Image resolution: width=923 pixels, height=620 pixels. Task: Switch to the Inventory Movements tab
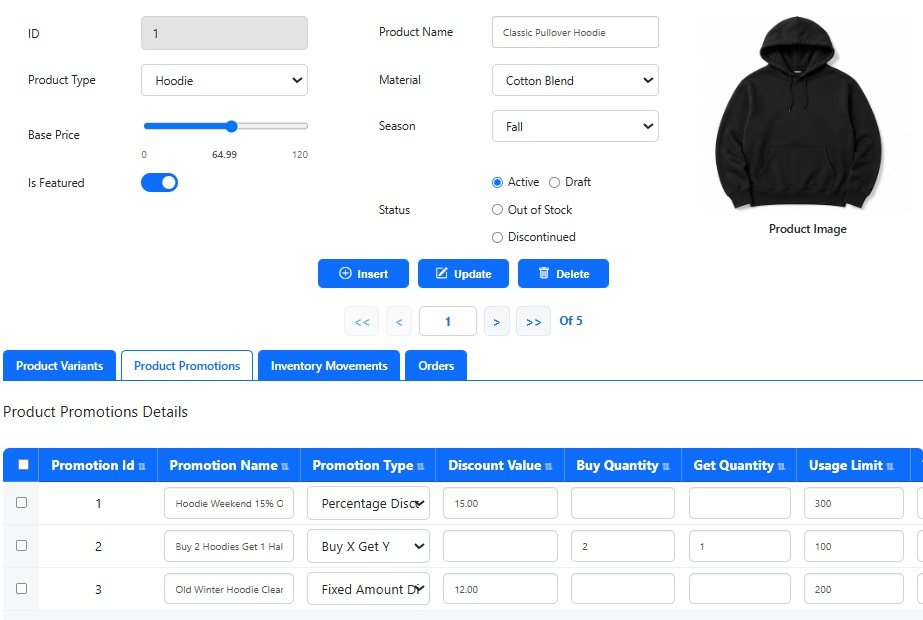pyautogui.click(x=329, y=366)
